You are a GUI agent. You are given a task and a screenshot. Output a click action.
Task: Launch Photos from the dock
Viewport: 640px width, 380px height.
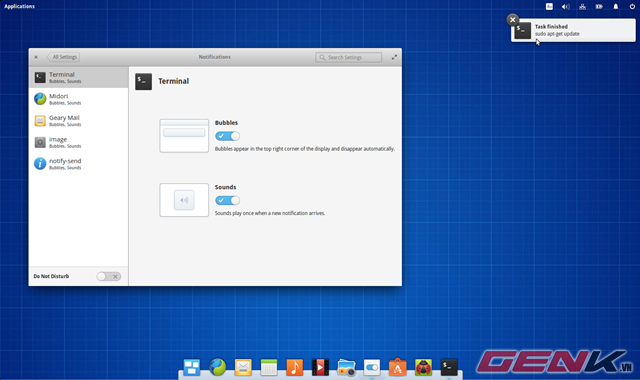point(346,367)
